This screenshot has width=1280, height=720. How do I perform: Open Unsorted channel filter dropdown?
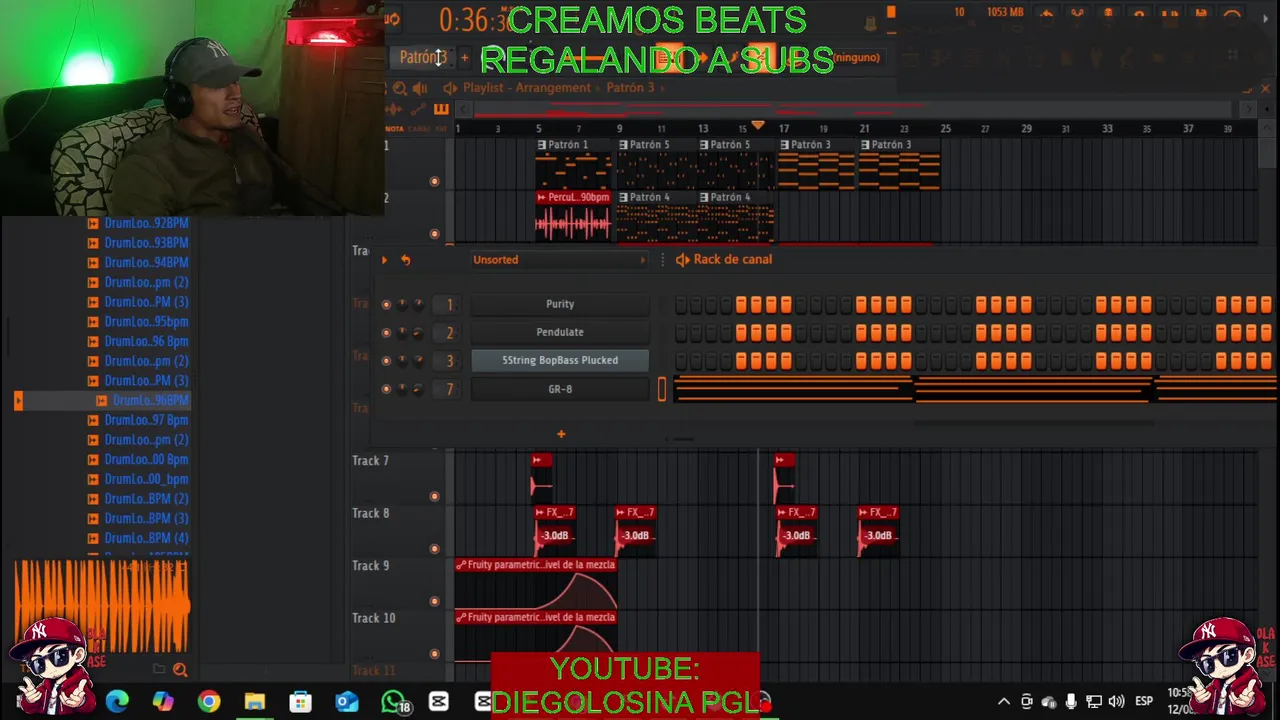560,260
